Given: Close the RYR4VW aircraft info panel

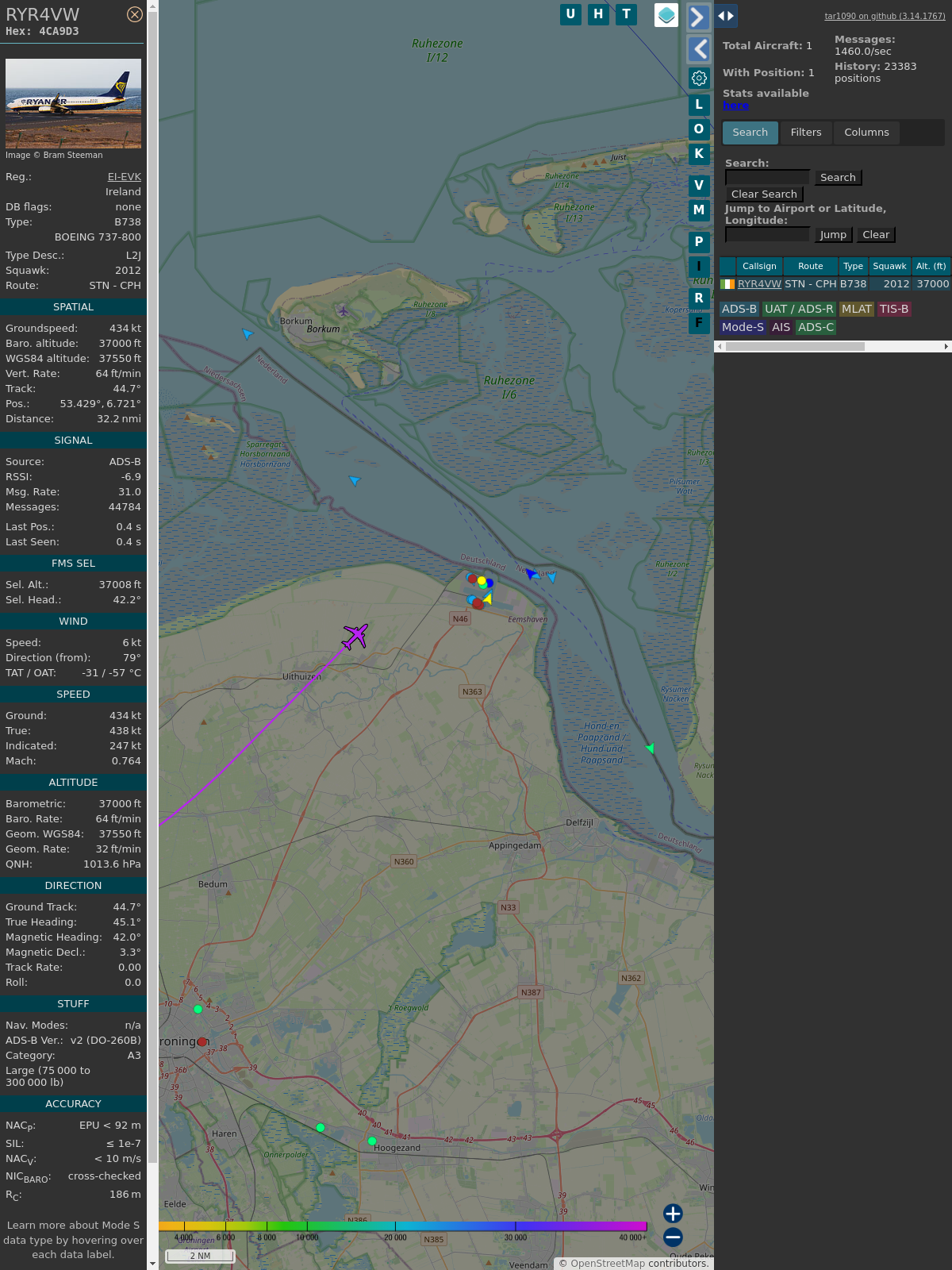Looking at the screenshot, I should pyautogui.click(x=135, y=14).
